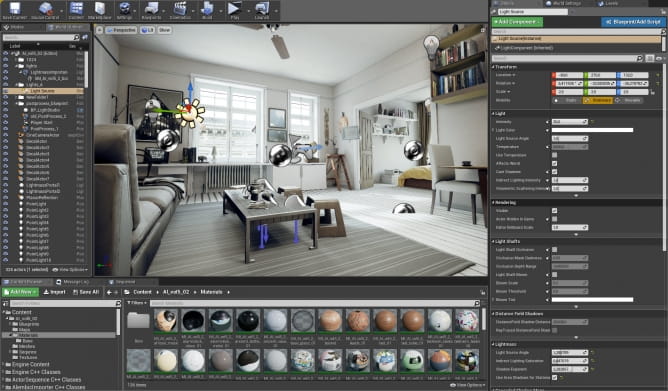Click the Play button in toolbar
Viewport: 668px width, 391px height.
pos(233,8)
